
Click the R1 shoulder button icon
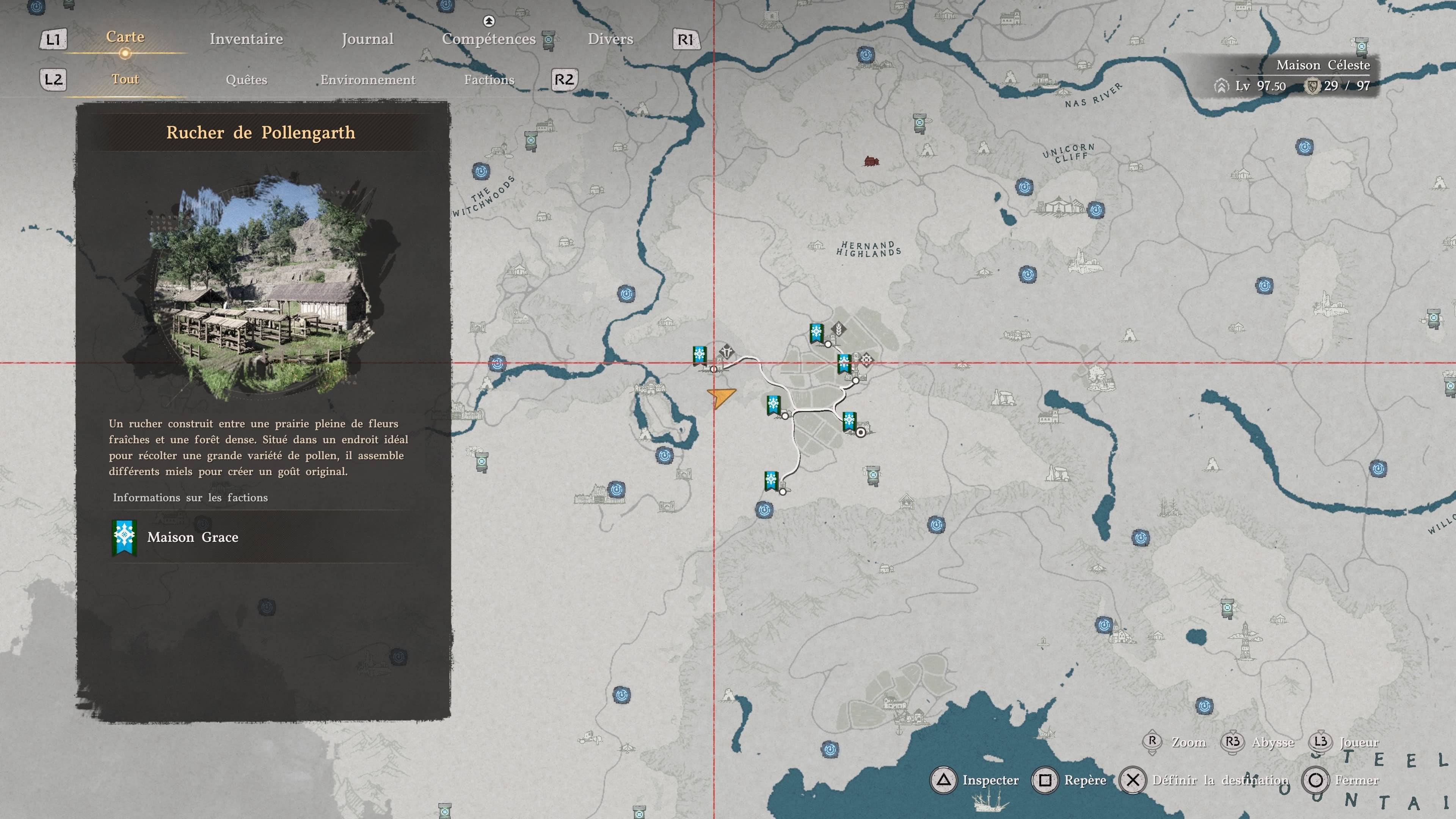[686, 39]
